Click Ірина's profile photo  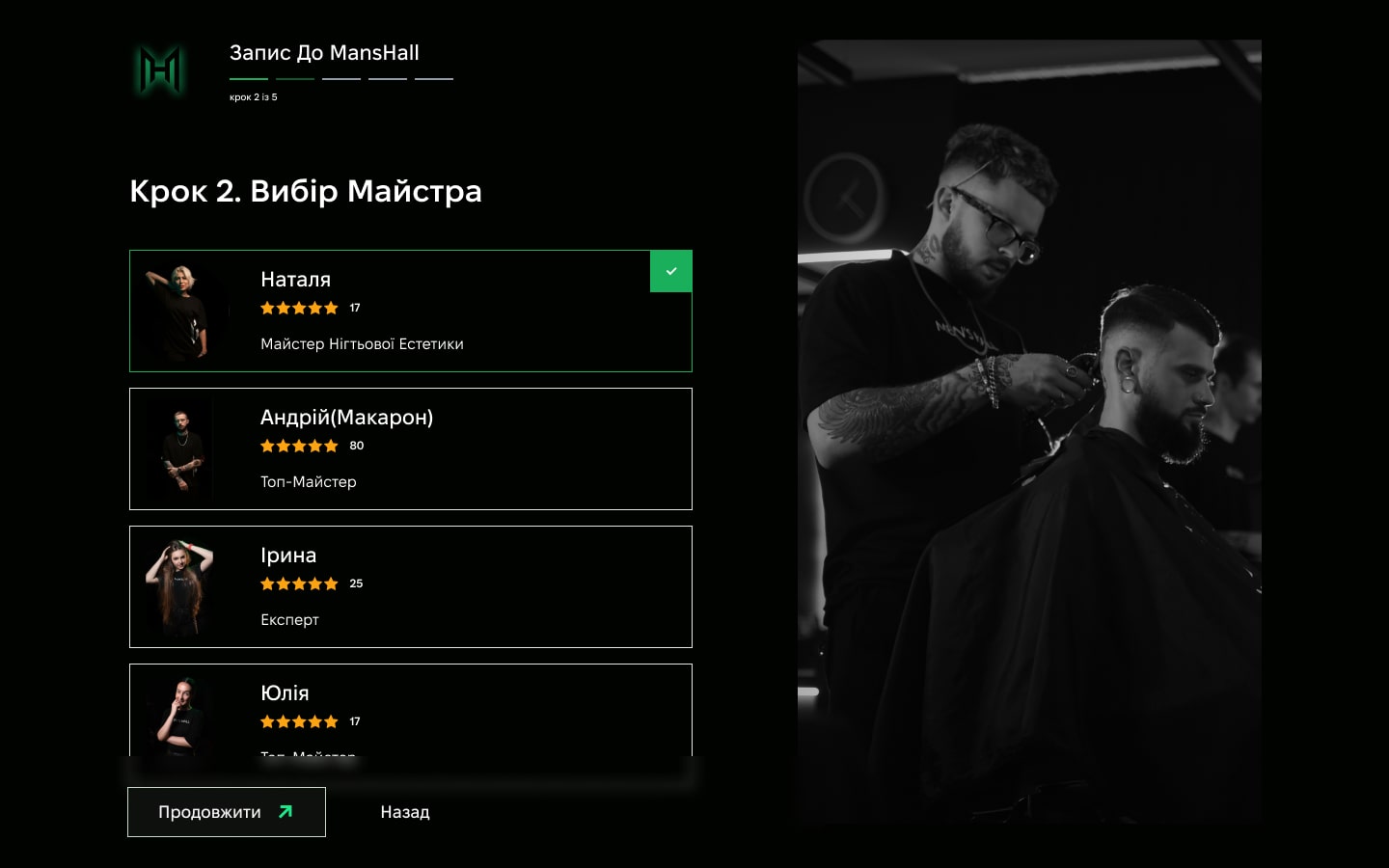179,587
